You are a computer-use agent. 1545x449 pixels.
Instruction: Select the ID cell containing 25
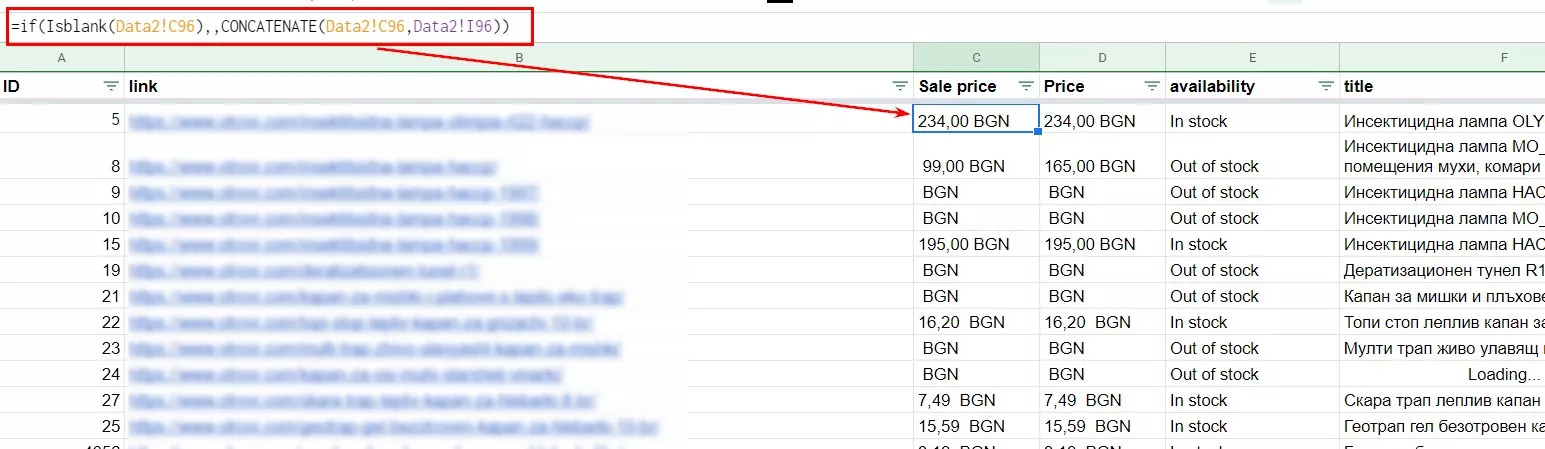click(x=62, y=426)
